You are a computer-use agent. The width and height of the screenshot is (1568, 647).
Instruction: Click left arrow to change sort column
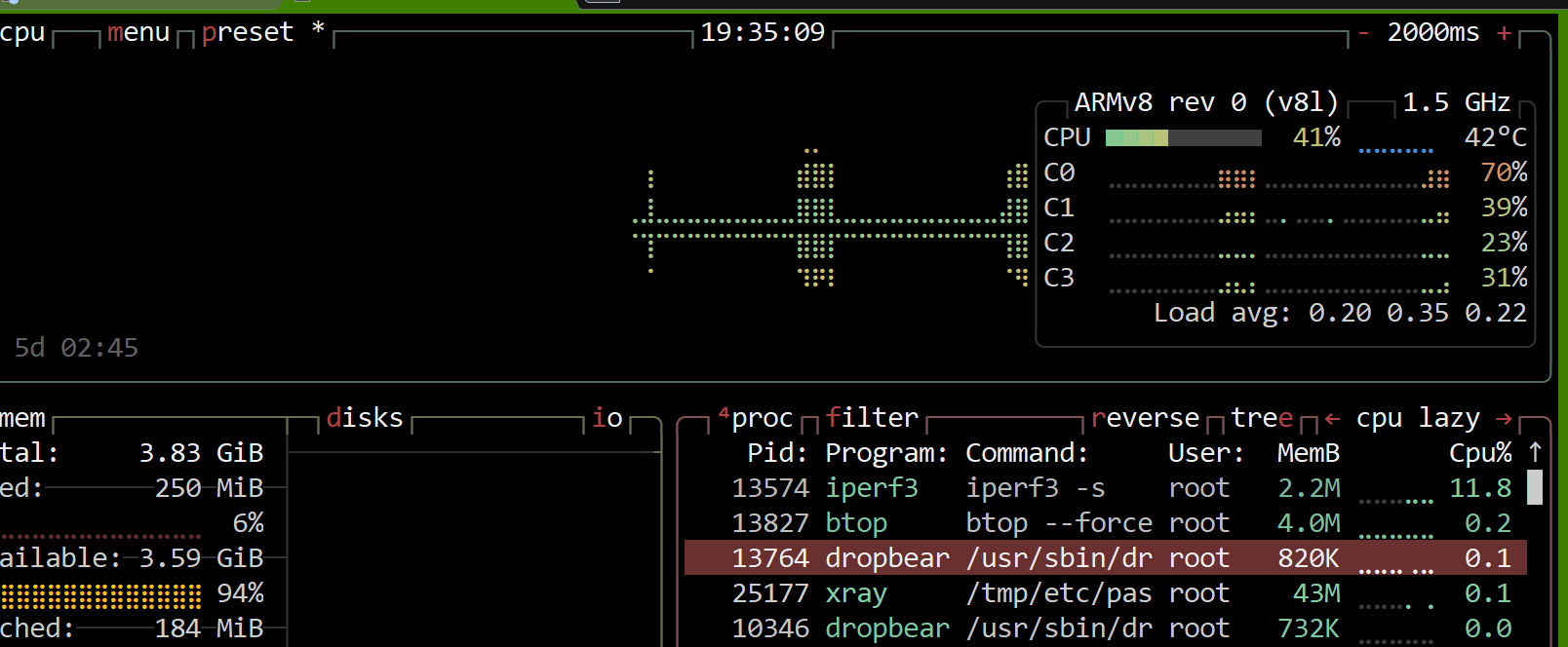[x=1332, y=419]
